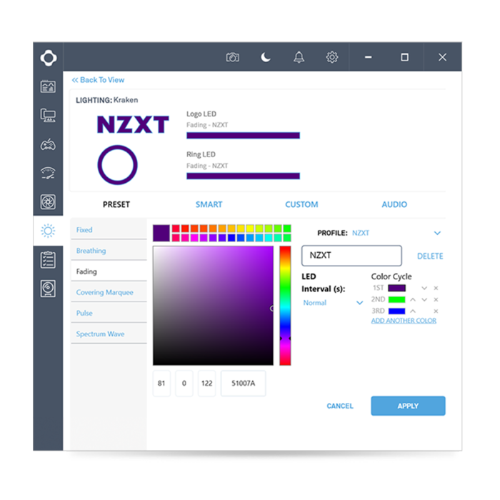This screenshot has height=500, width=500.
Task: Select the Fixed lighting mode
Action: pyautogui.click(x=109, y=230)
